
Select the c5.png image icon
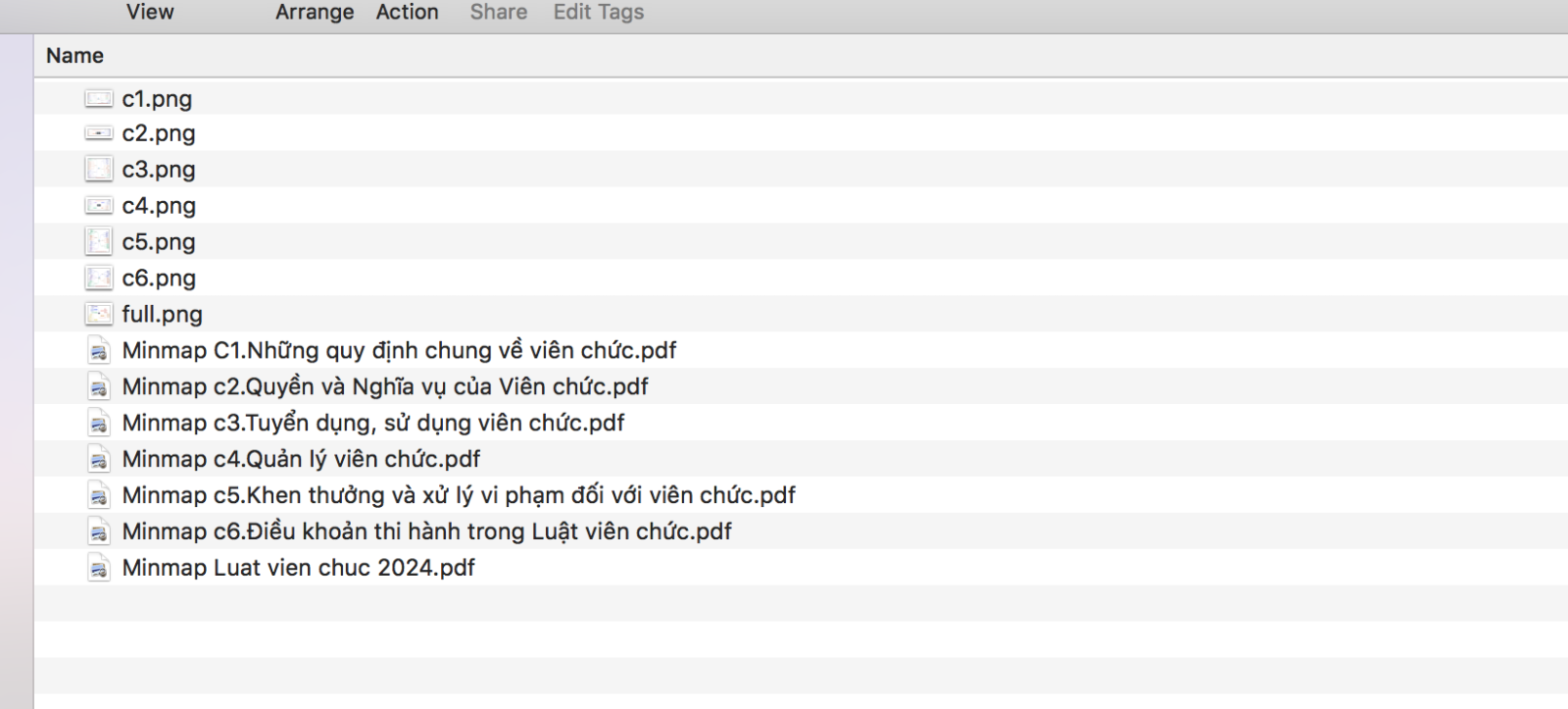pyautogui.click(x=98, y=241)
